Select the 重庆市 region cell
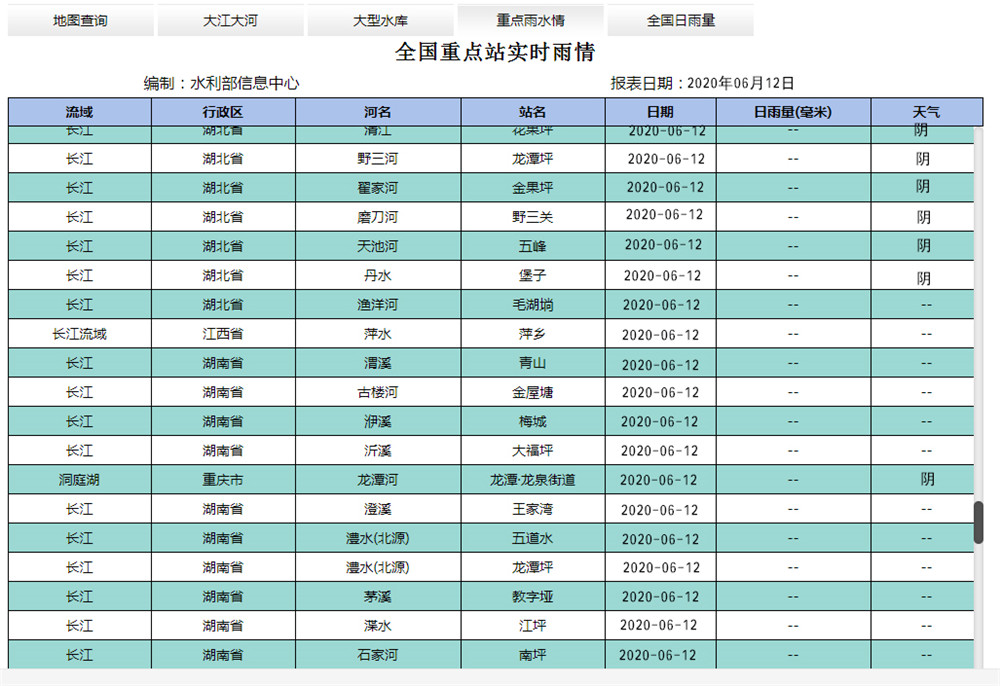This screenshot has width=1000, height=686. (x=223, y=480)
